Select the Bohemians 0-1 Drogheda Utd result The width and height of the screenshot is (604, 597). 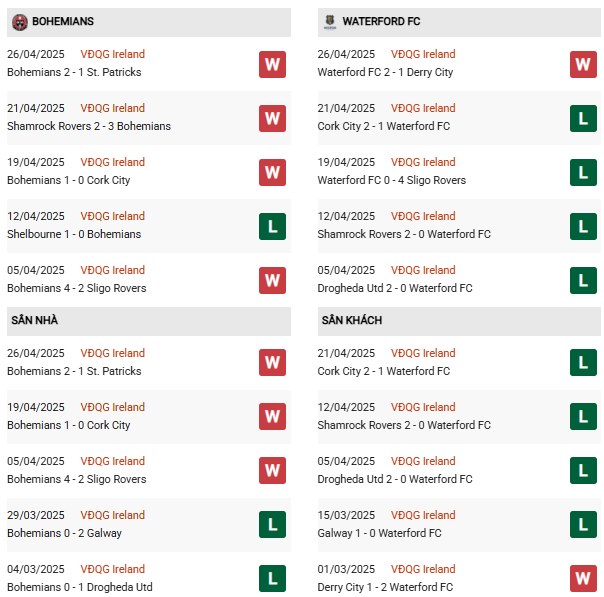[x=80, y=587]
